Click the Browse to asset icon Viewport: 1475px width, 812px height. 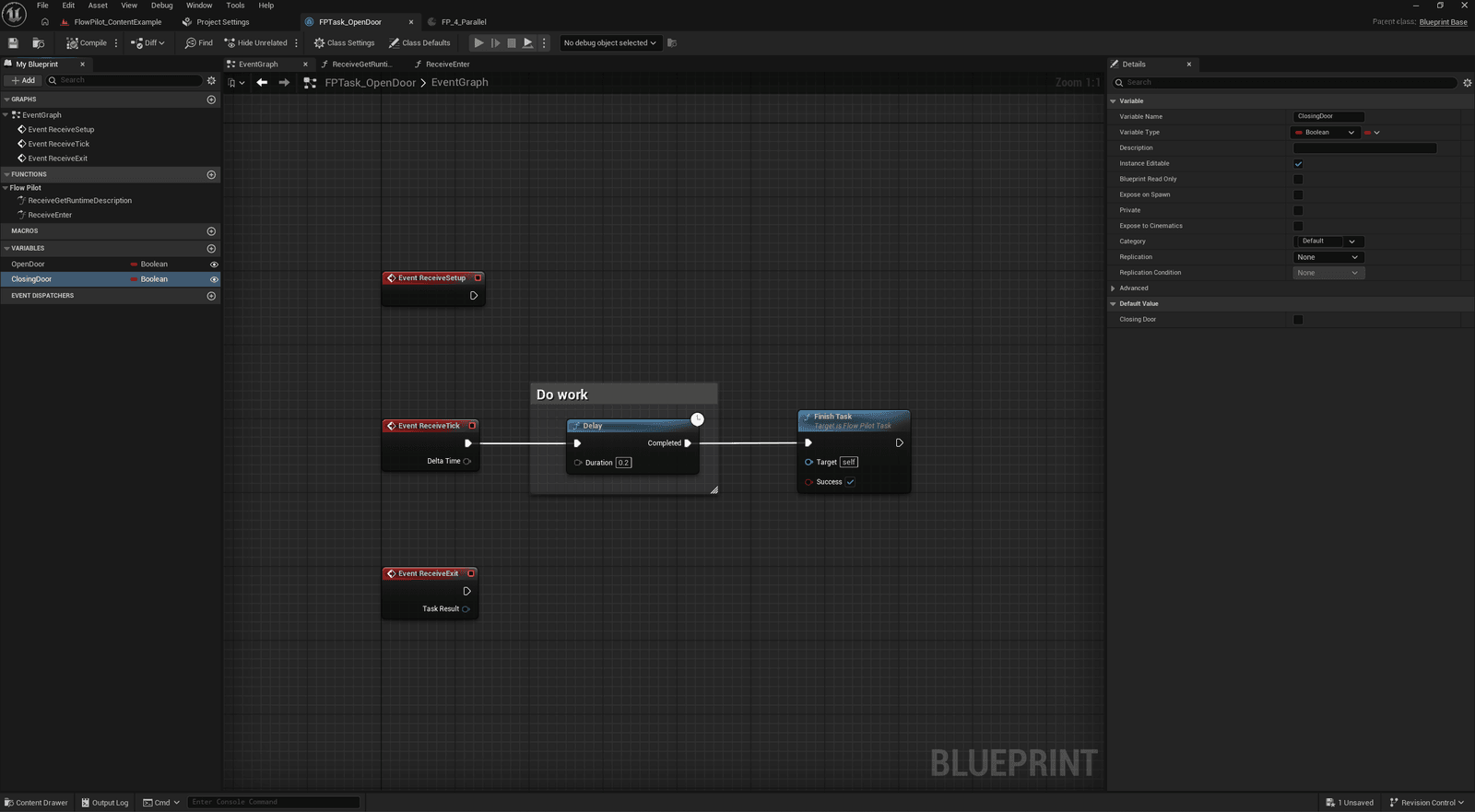[38, 43]
